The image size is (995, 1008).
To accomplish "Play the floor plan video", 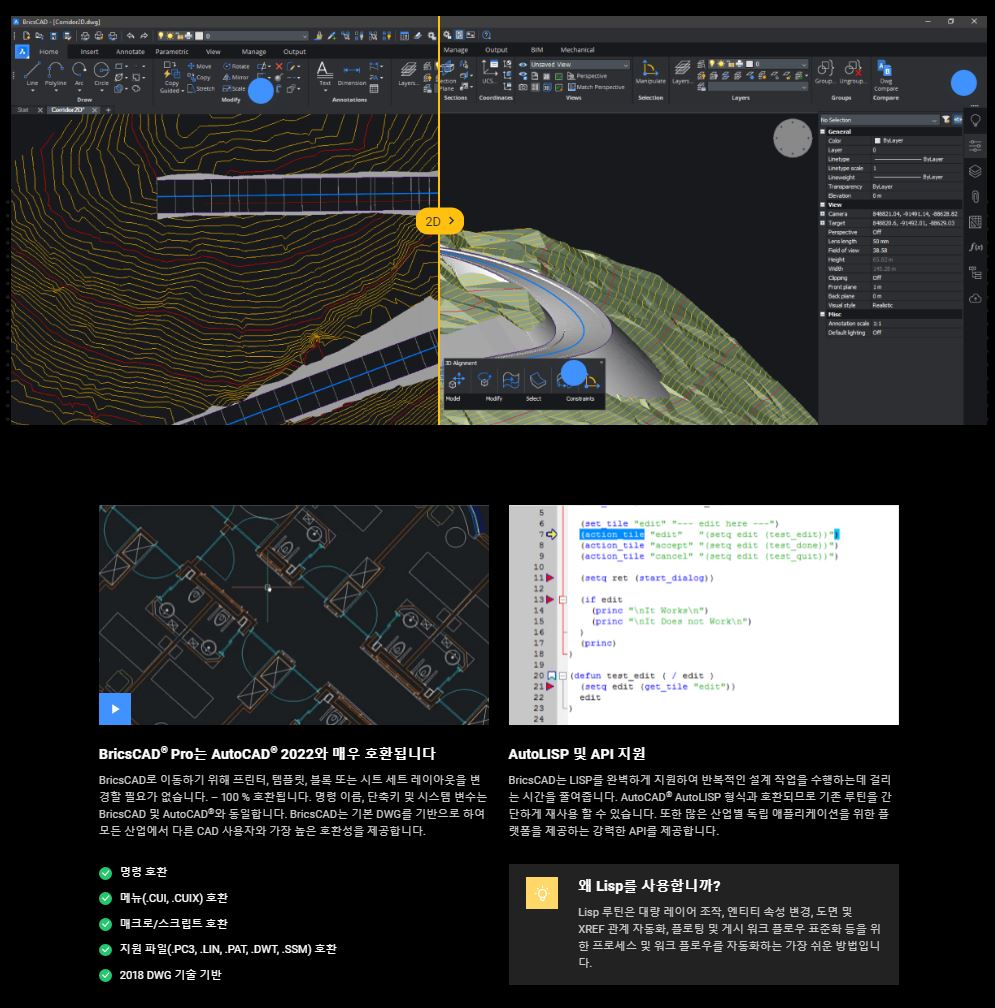I will tap(115, 708).
